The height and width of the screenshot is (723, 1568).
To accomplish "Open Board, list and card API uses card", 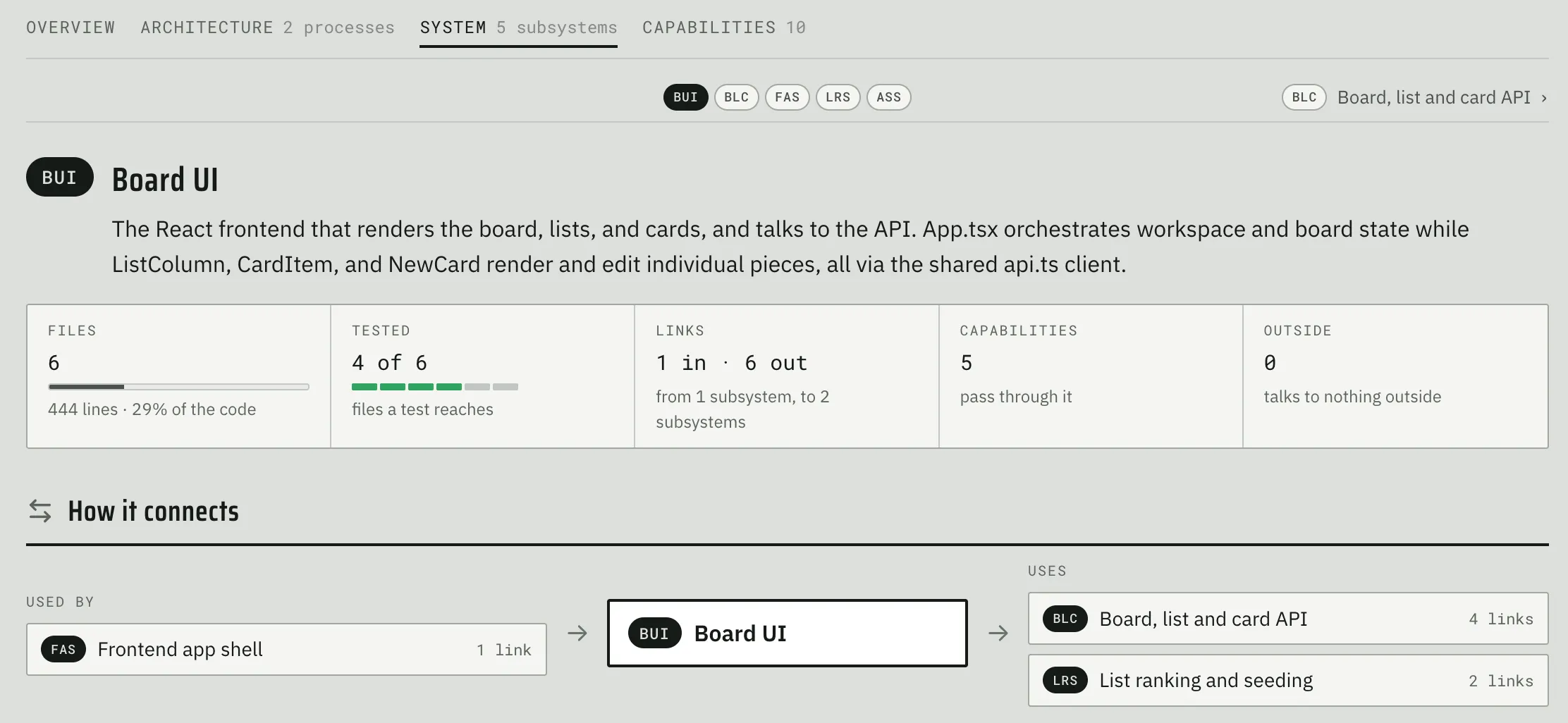I will (x=1288, y=618).
